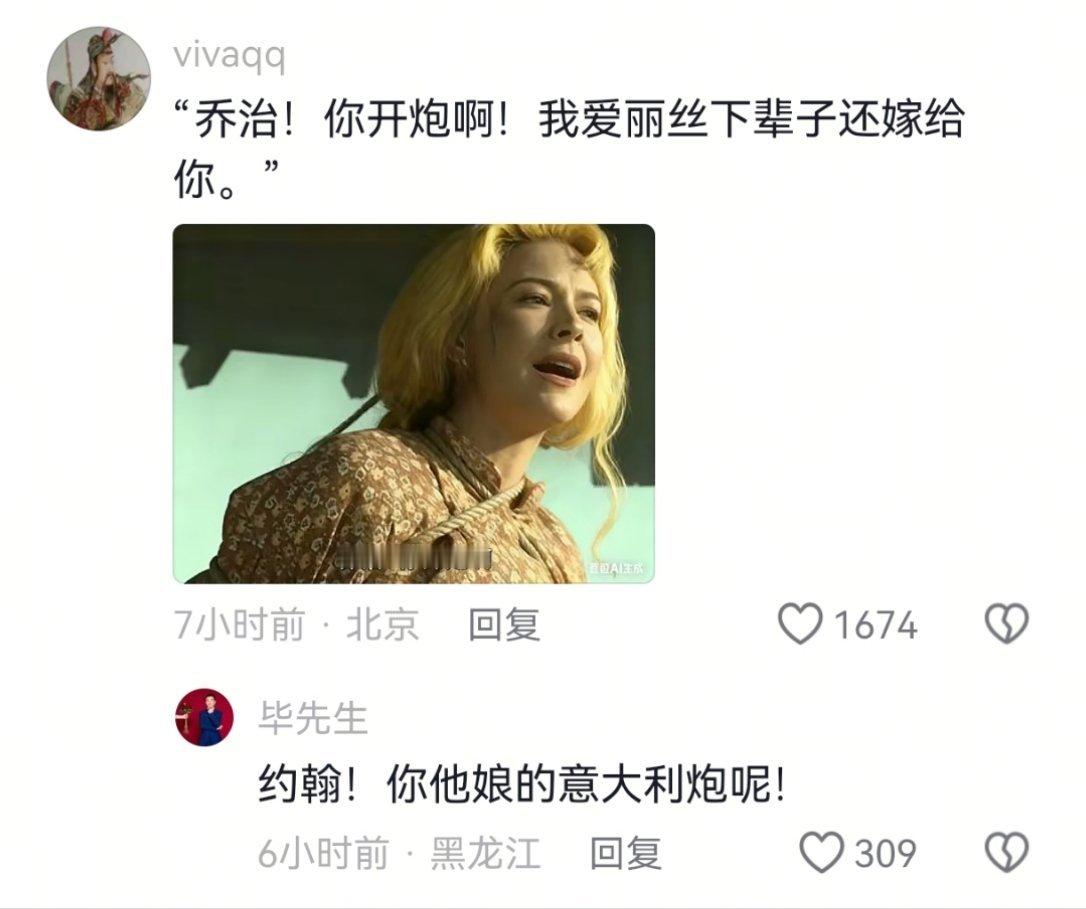Screen dimensions: 1086x909
Task: Select the comment text starting with 乔治
Action: click(568, 148)
